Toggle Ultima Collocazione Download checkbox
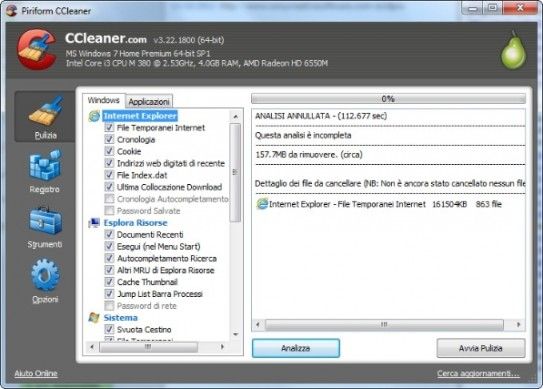This screenshot has height=389, width=543. click(109, 187)
